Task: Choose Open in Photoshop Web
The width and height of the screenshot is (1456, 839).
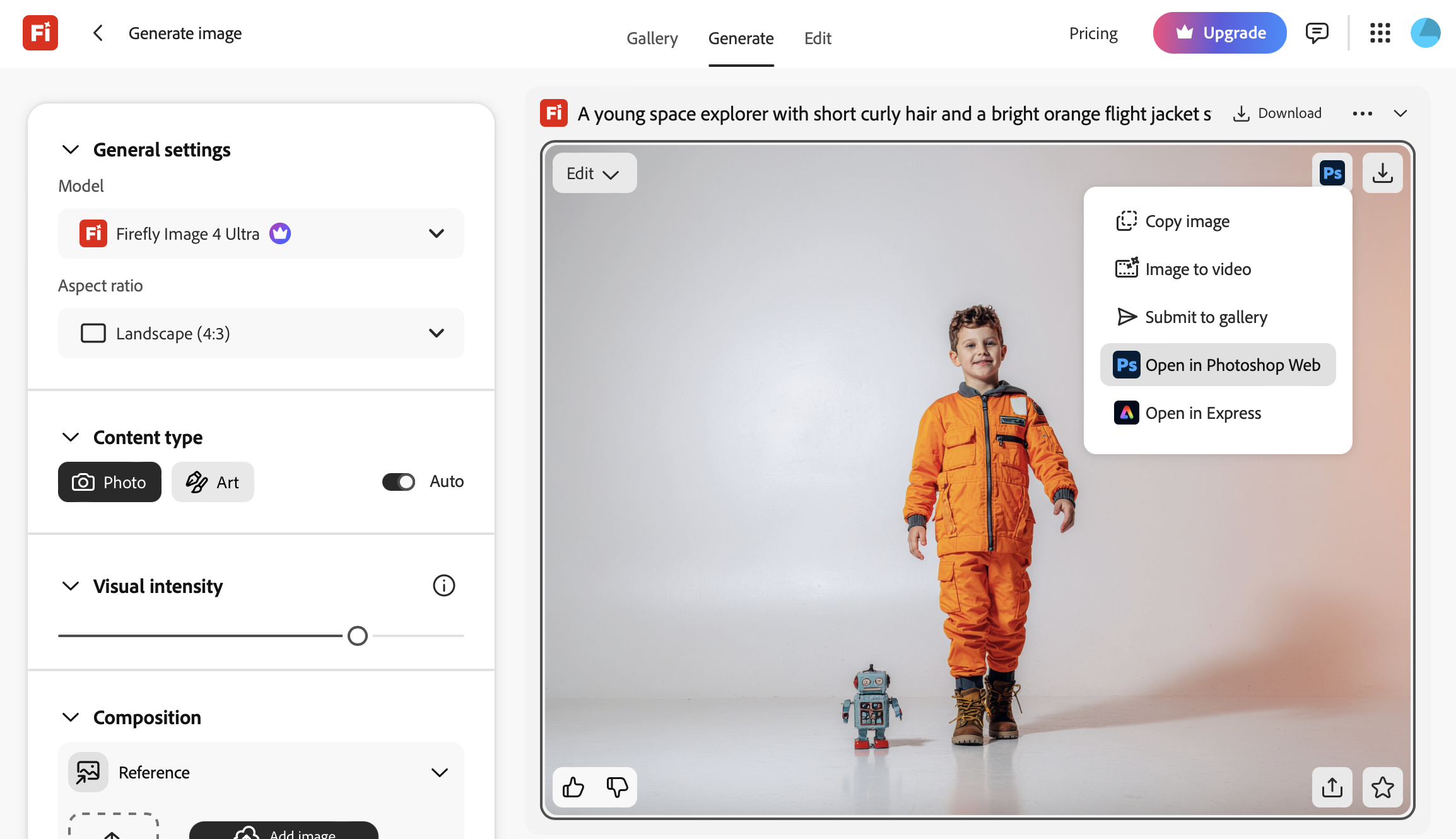Action: click(1218, 365)
